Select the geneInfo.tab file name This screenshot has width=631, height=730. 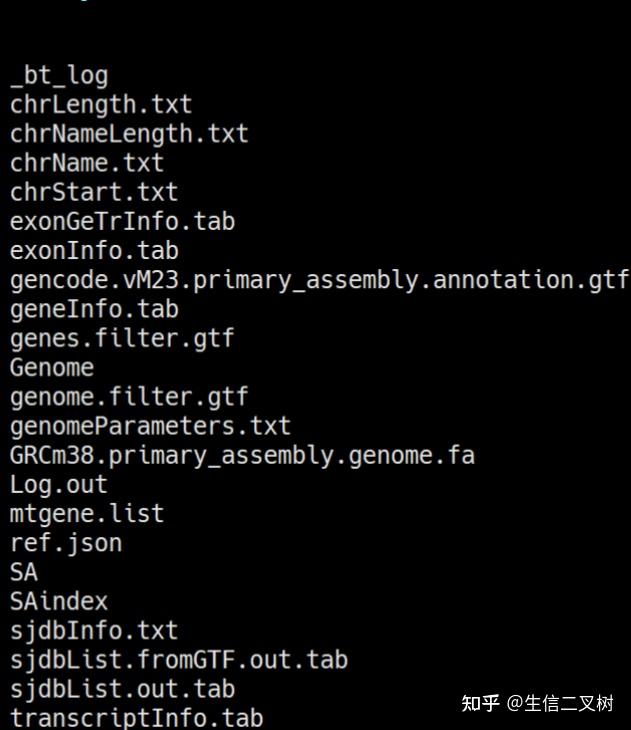94,308
